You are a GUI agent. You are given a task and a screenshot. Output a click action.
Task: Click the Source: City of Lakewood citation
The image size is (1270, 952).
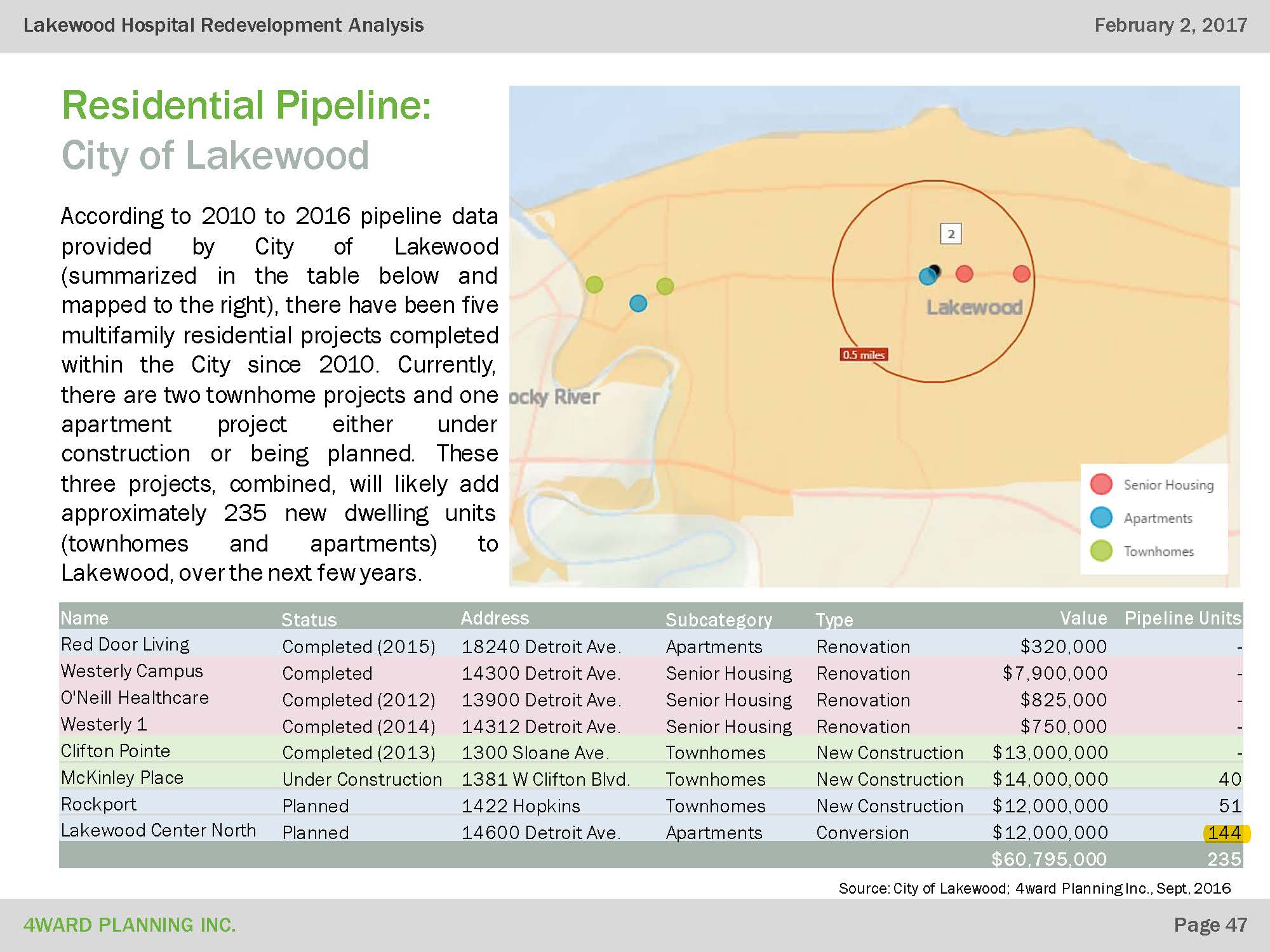1040,889
